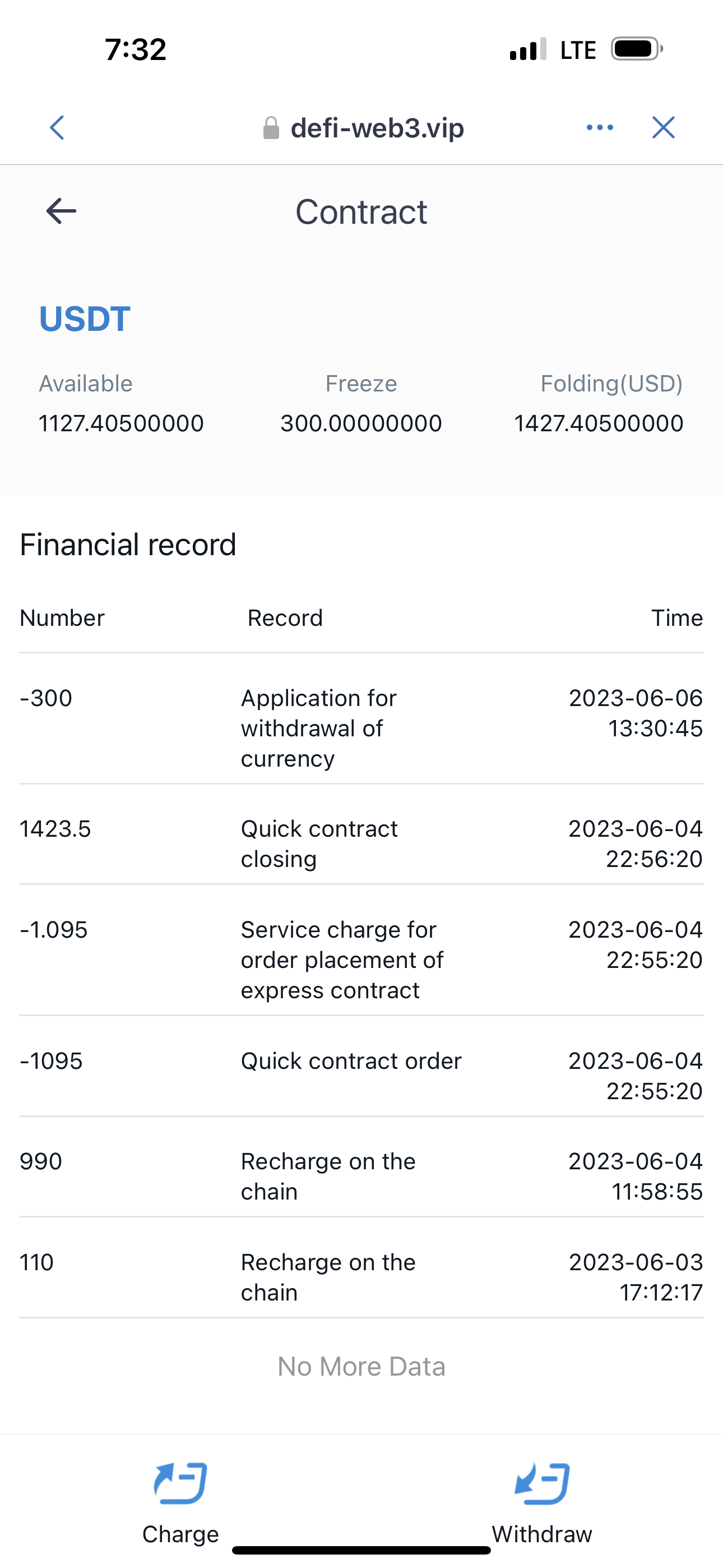This screenshot has height=1568, width=723.
Task: Tap the Charge deposit icon
Action: [x=180, y=1483]
